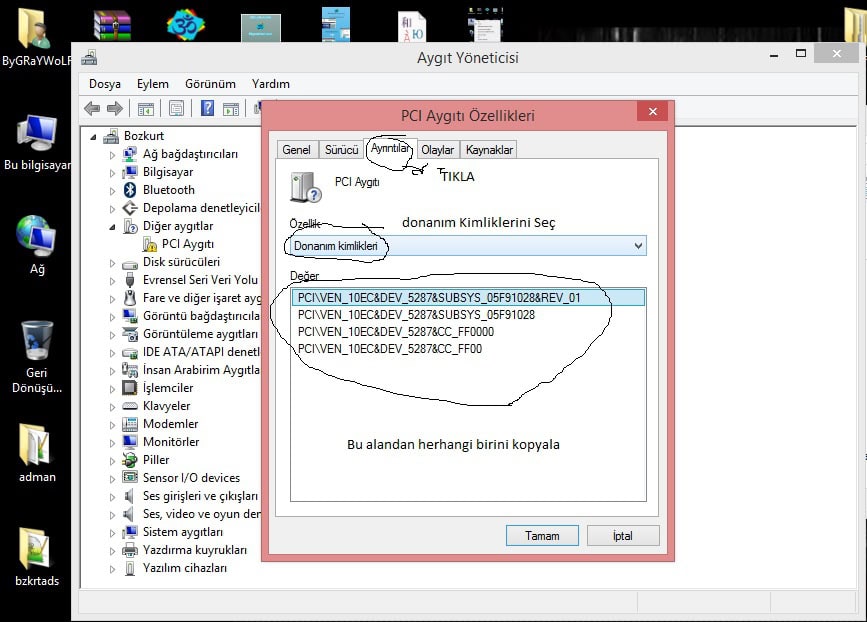The image size is (867, 622).
Task: Switch to the Olaylar tab
Action: click(x=437, y=150)
